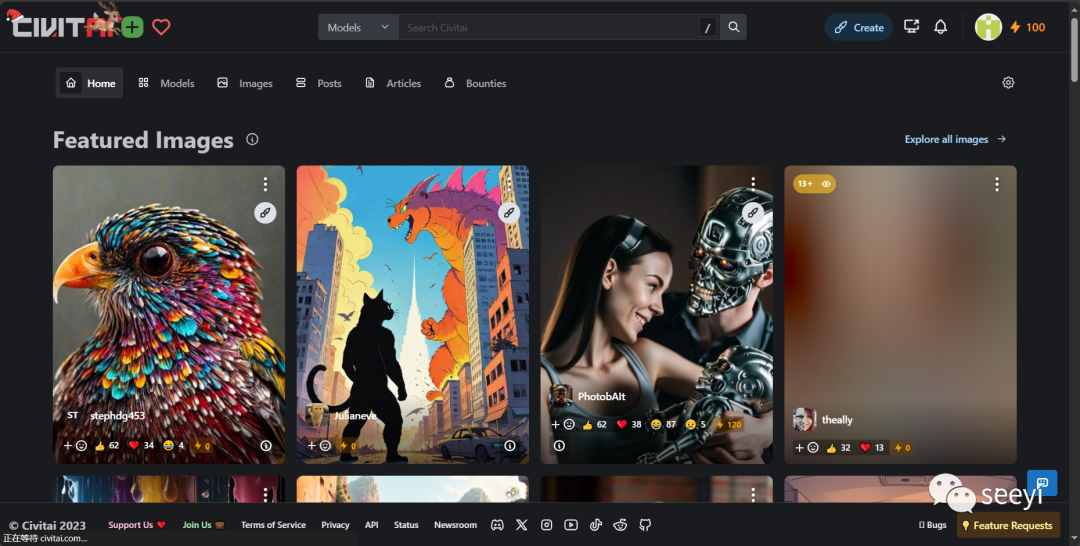The image size is (1080, 546).
Task: Open the user avatar account menu
Action: click(x=988, y=27)
